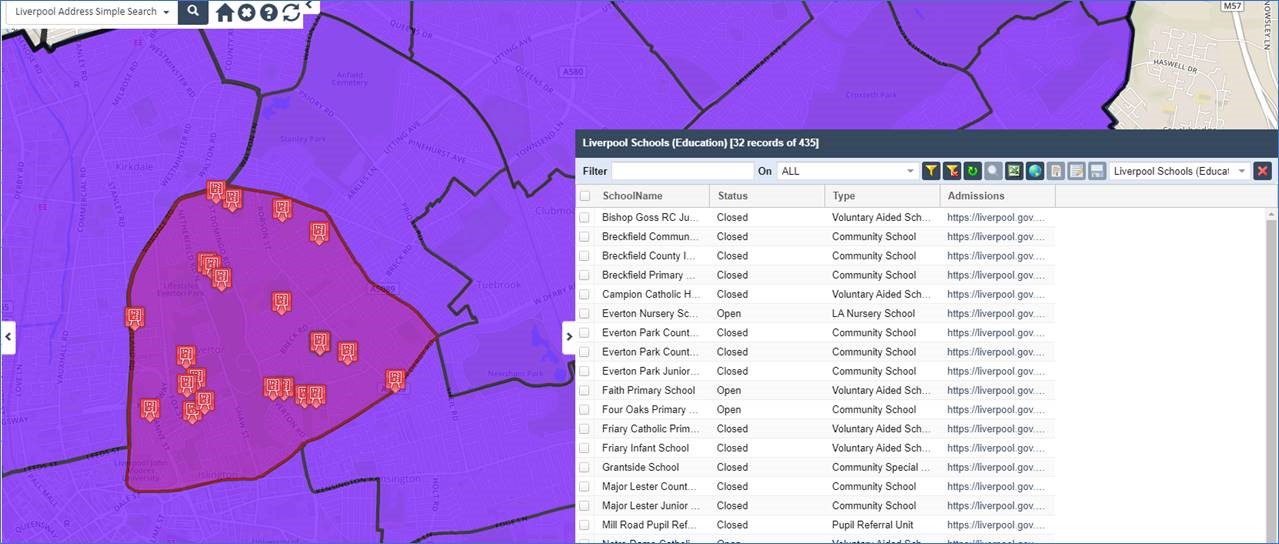This screenshot has width=1279, height=544.
Task: Go to the home map view
Action: point(225,12)
